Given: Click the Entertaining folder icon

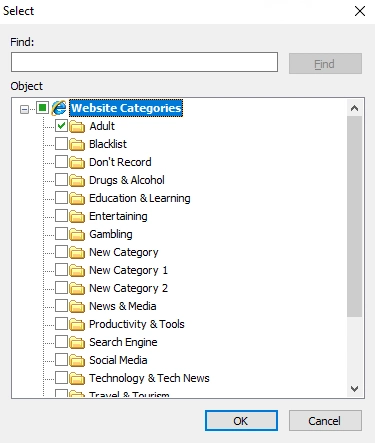Looking at the screenshot, I should pos(77,216).
